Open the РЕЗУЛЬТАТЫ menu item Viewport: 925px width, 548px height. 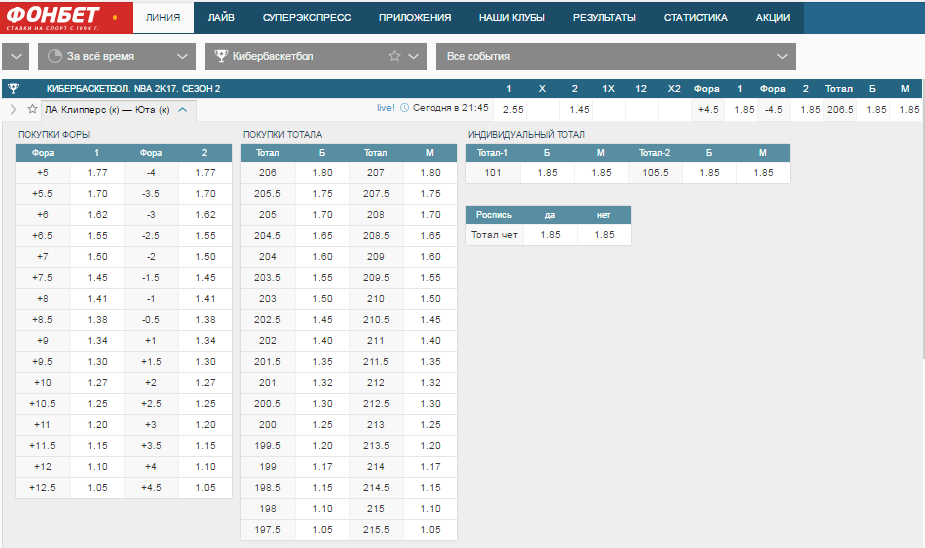tap(604, 18)
